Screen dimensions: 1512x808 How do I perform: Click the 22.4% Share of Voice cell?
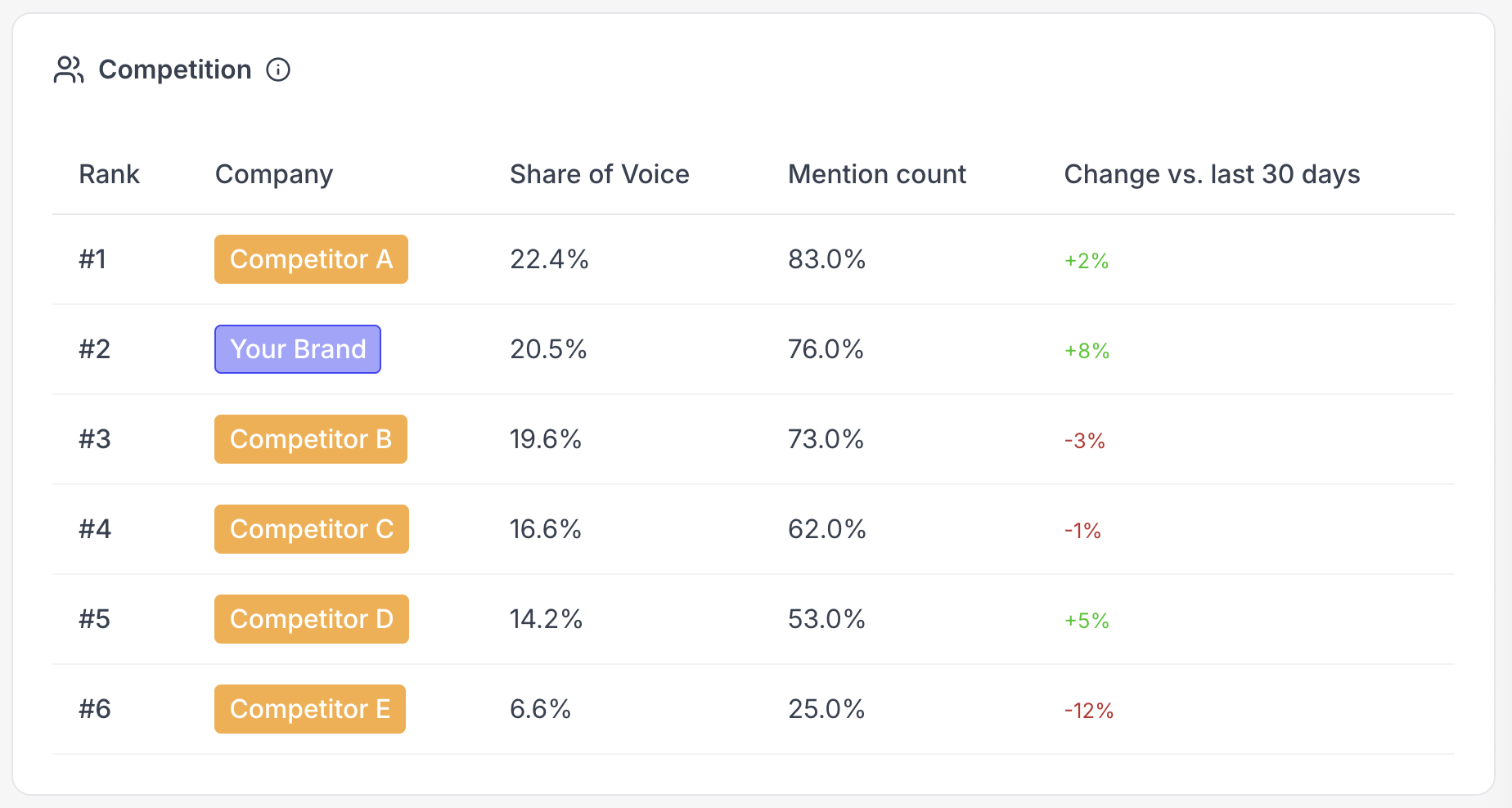pos(549,259)
